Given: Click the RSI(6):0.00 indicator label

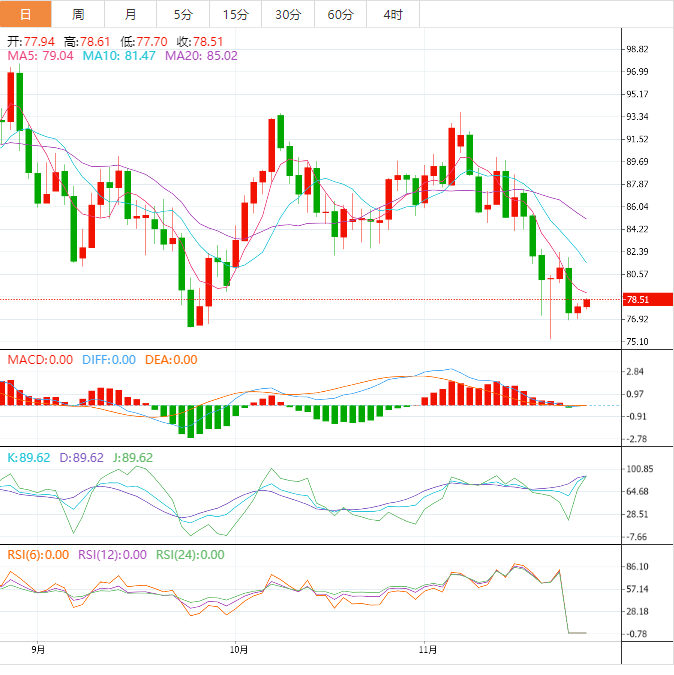Looking at the screenshot, I should (x=39, y=554).
